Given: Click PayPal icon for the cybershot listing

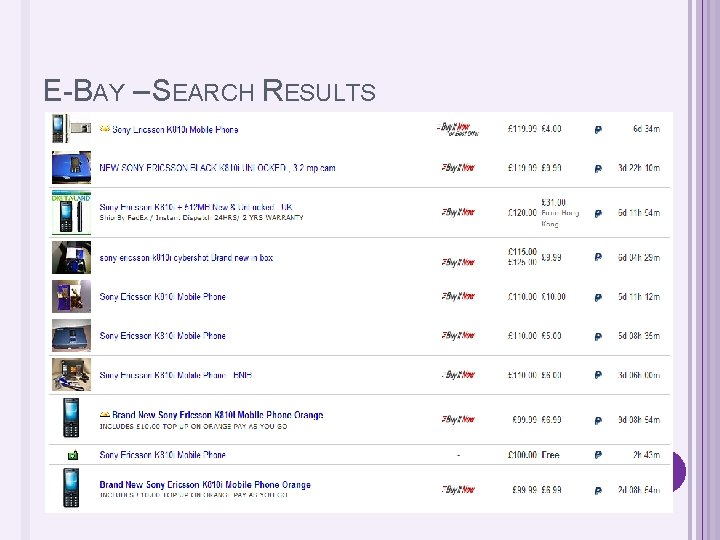Looking at the screenshot, I should [x=598, y=257].
